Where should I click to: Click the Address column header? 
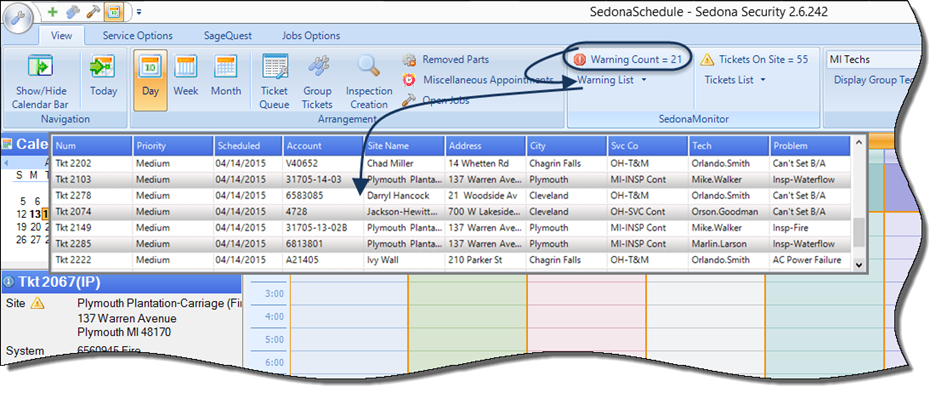(x=485, y=146)
